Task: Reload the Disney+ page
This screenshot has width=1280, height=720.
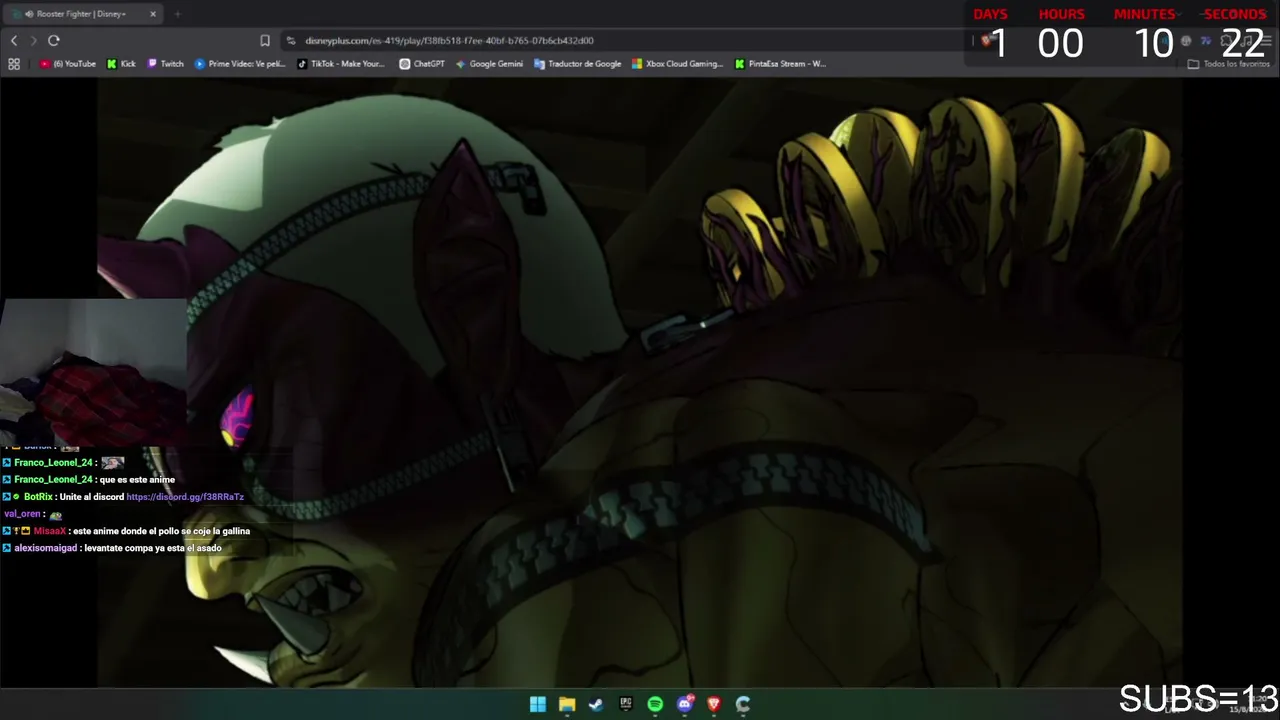Action: click(x=54, y=40)
